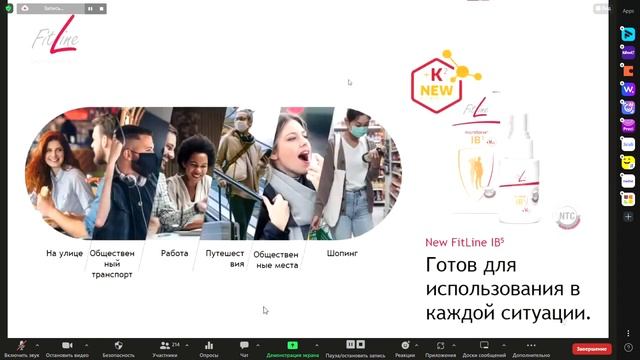640x360 pixels.
Task: Expand chat options arrow
Action: pyautogui.click(x=258, y=345)
